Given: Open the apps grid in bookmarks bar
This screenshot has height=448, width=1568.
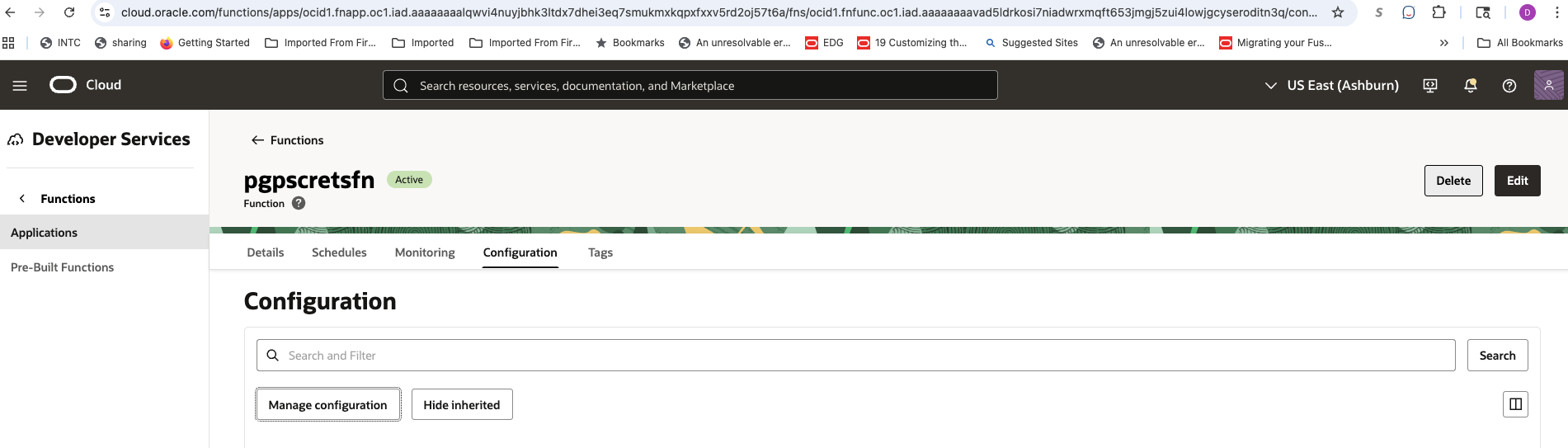Looking at the screenshot, I should point(9,43).
